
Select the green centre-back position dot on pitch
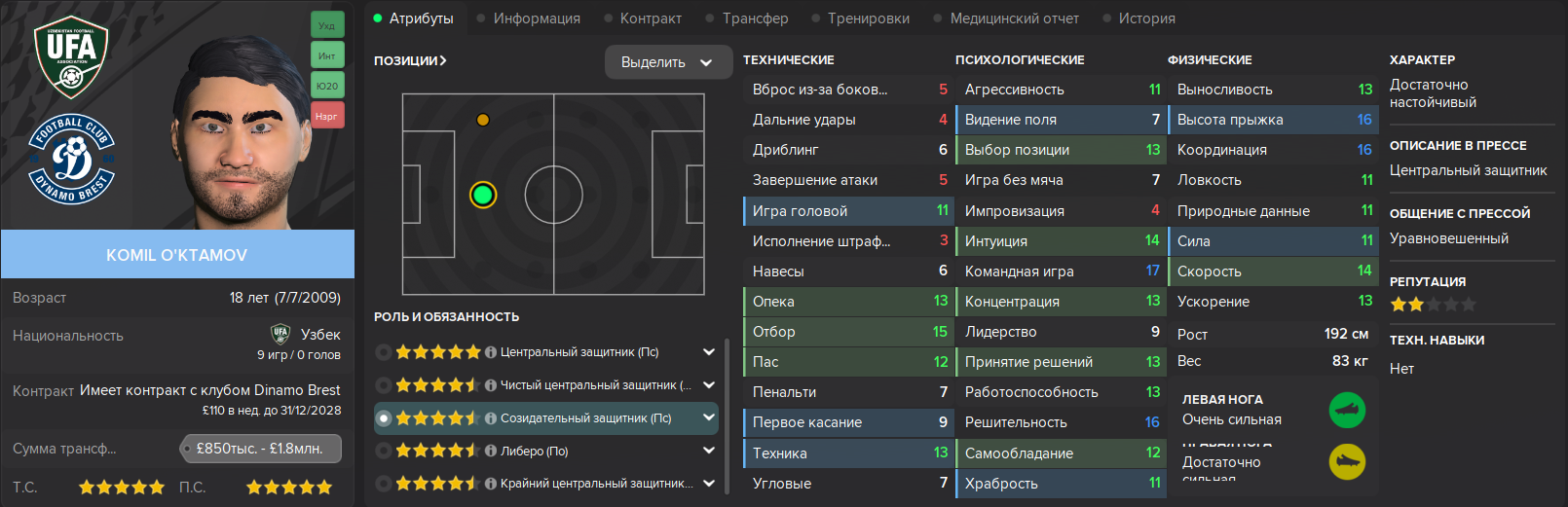(483, 195)
